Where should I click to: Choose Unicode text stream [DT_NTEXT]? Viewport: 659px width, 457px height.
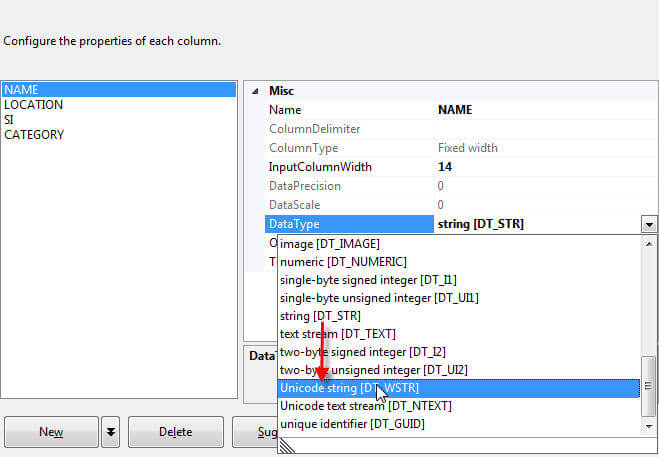tap(363, 406)
